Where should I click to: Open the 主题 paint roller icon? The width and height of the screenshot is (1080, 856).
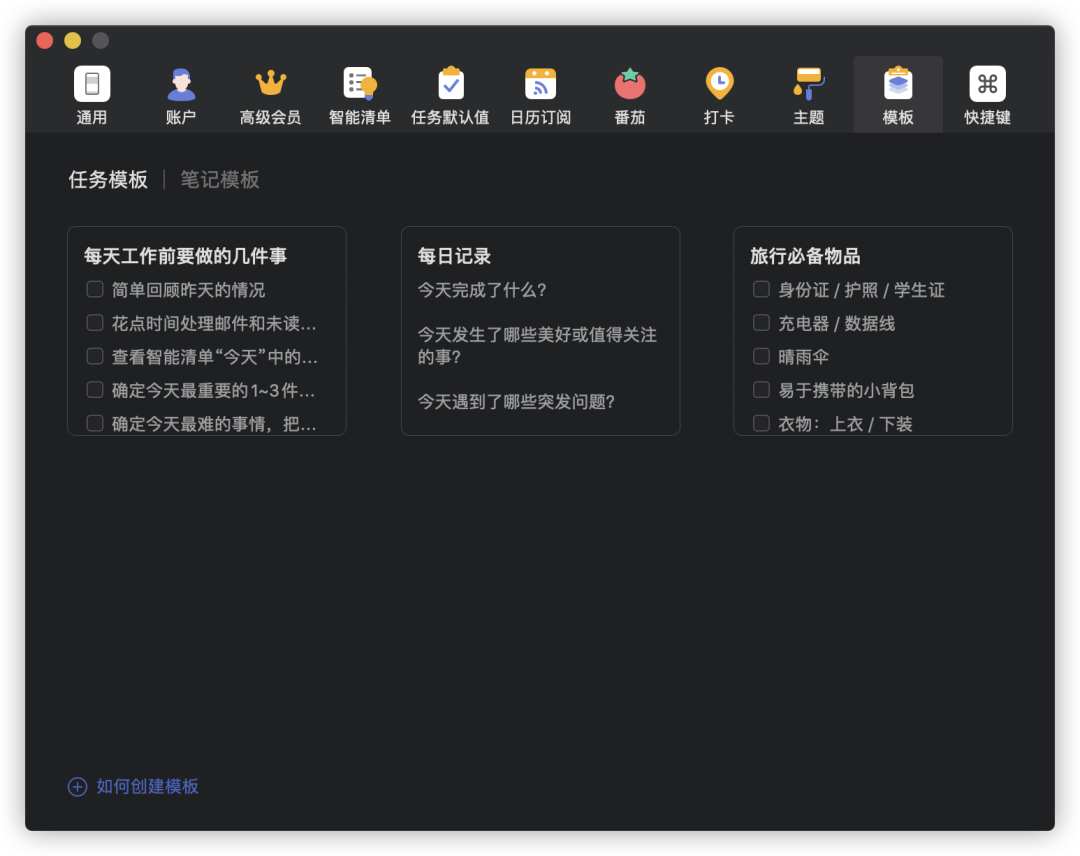(809, 84)
